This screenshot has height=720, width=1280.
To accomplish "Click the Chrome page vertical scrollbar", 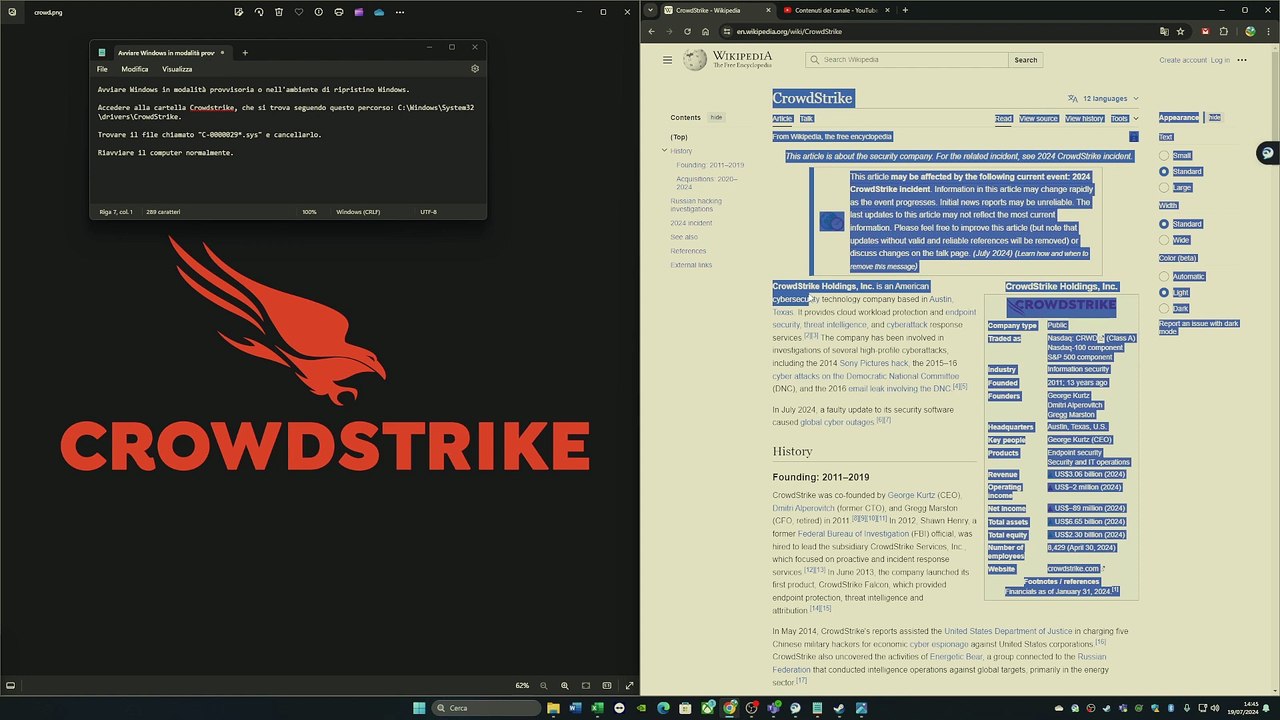I will [x=1275, y=370].
